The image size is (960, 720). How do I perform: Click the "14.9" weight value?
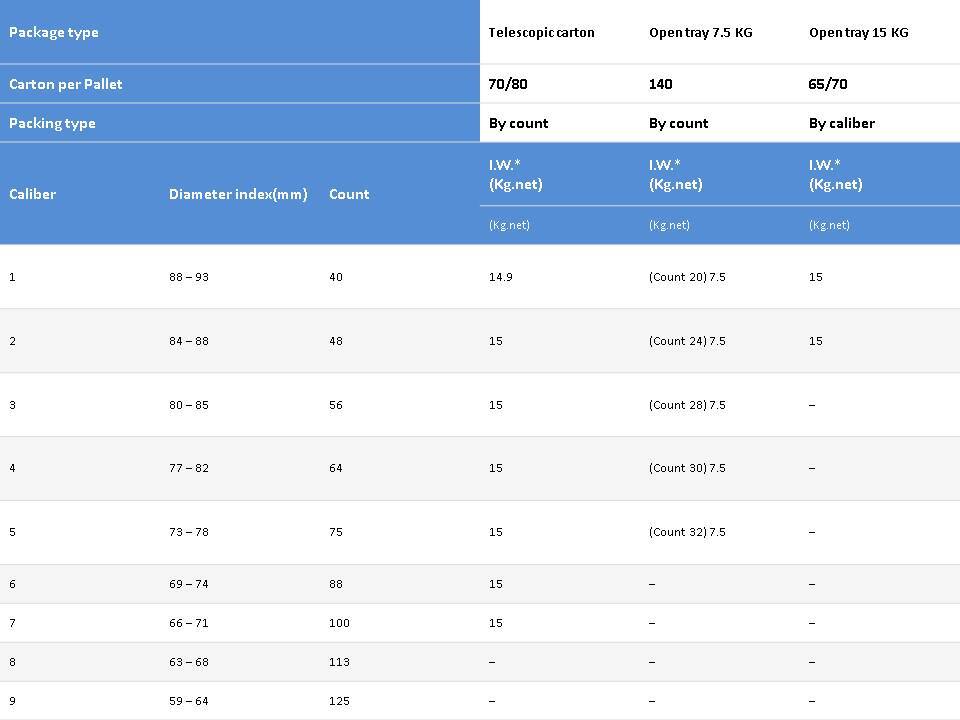500,277
